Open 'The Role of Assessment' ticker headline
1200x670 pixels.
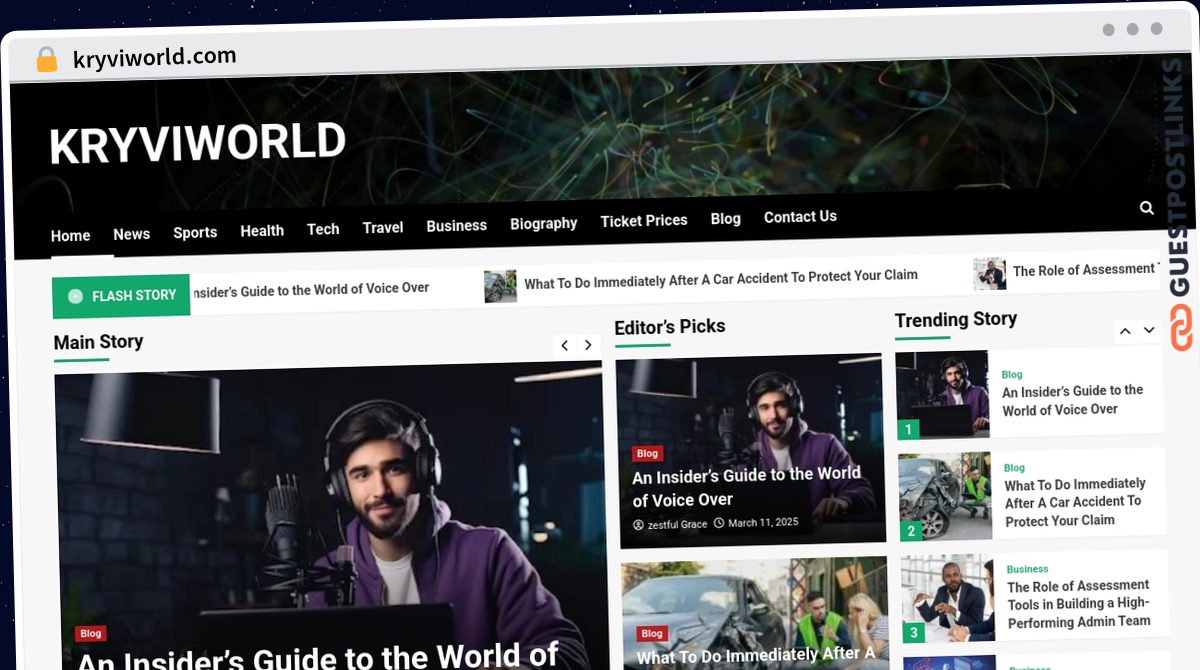(1086, 270)
